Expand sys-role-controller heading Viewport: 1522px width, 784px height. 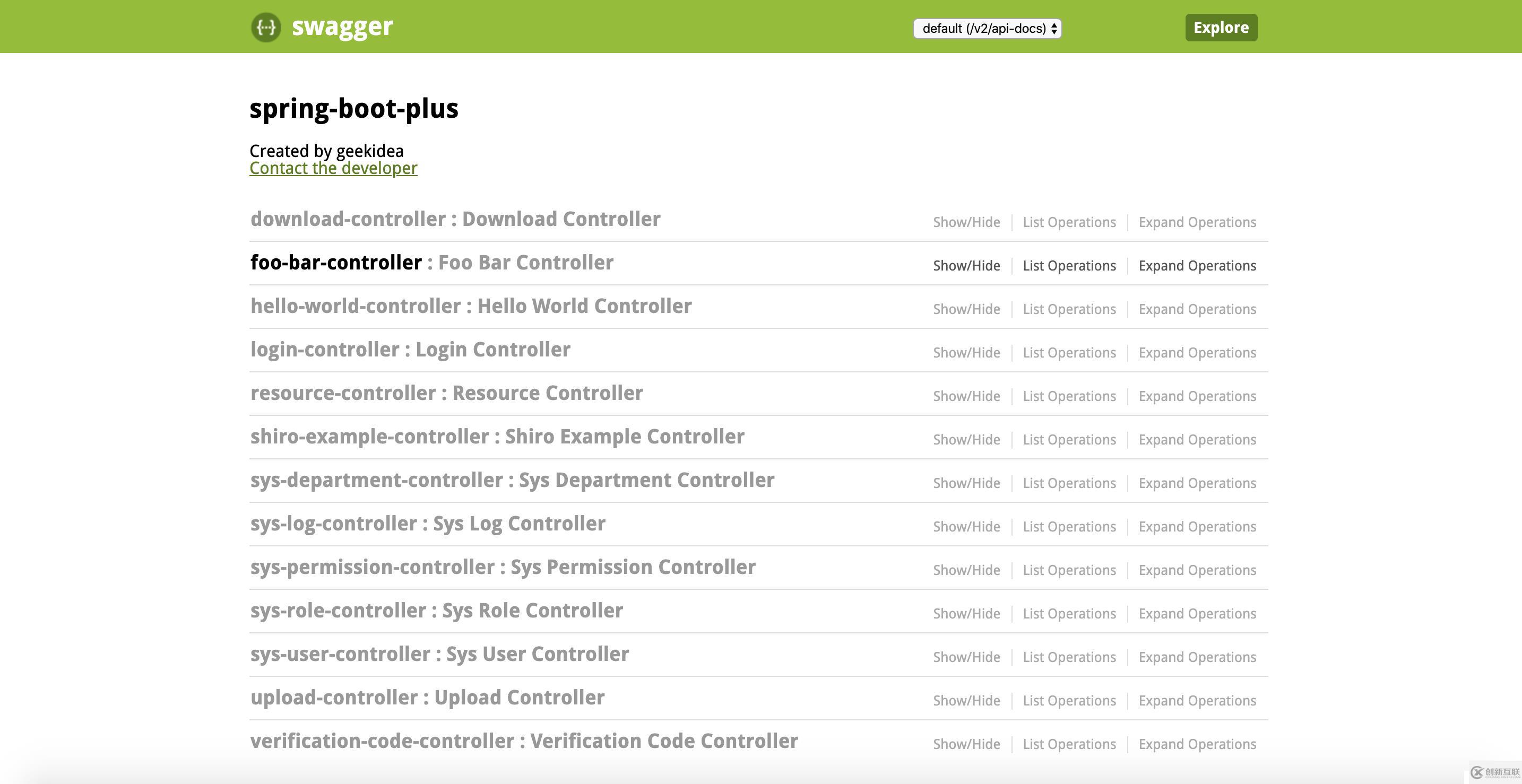click(437, 611)
